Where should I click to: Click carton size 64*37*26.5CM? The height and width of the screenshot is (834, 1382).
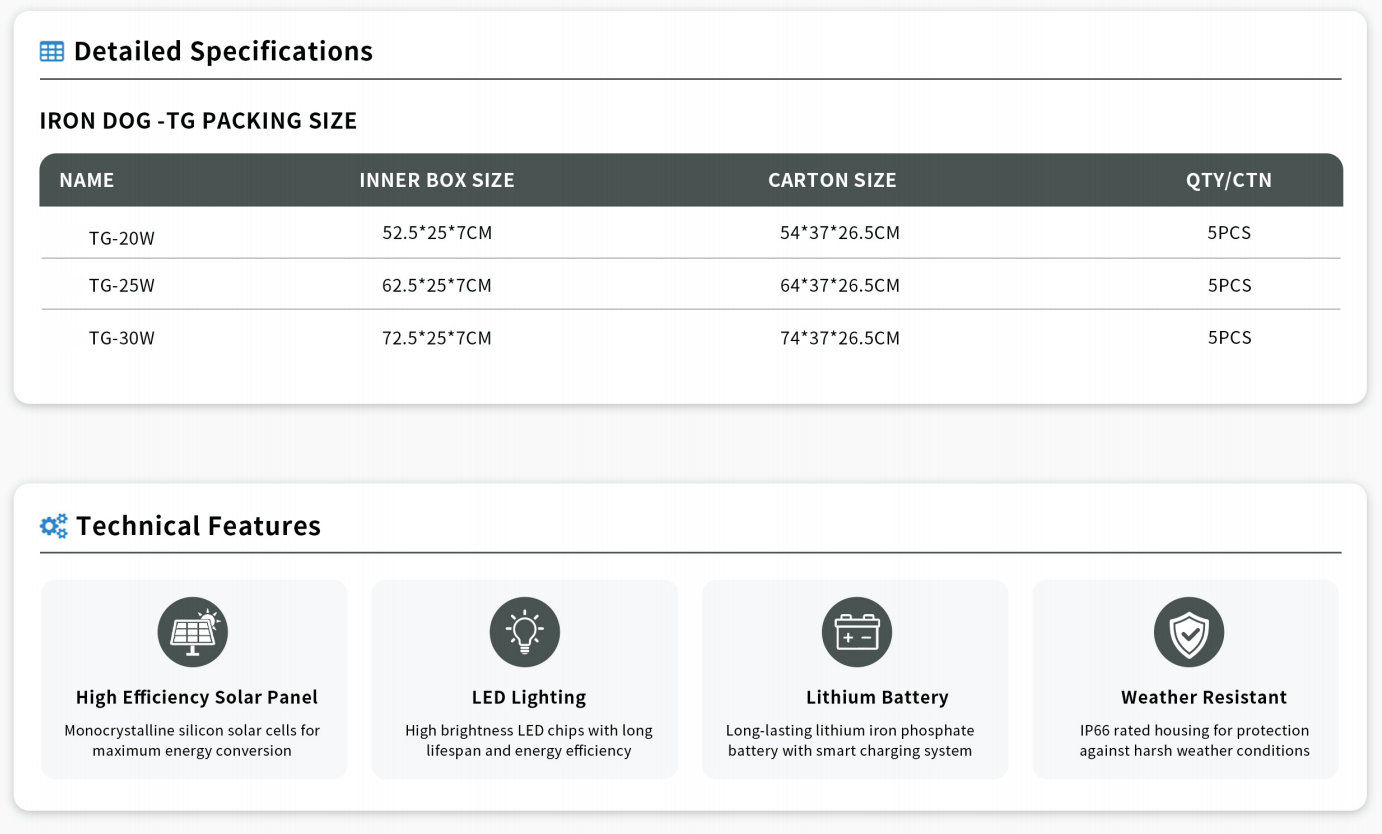coord(840,286)
